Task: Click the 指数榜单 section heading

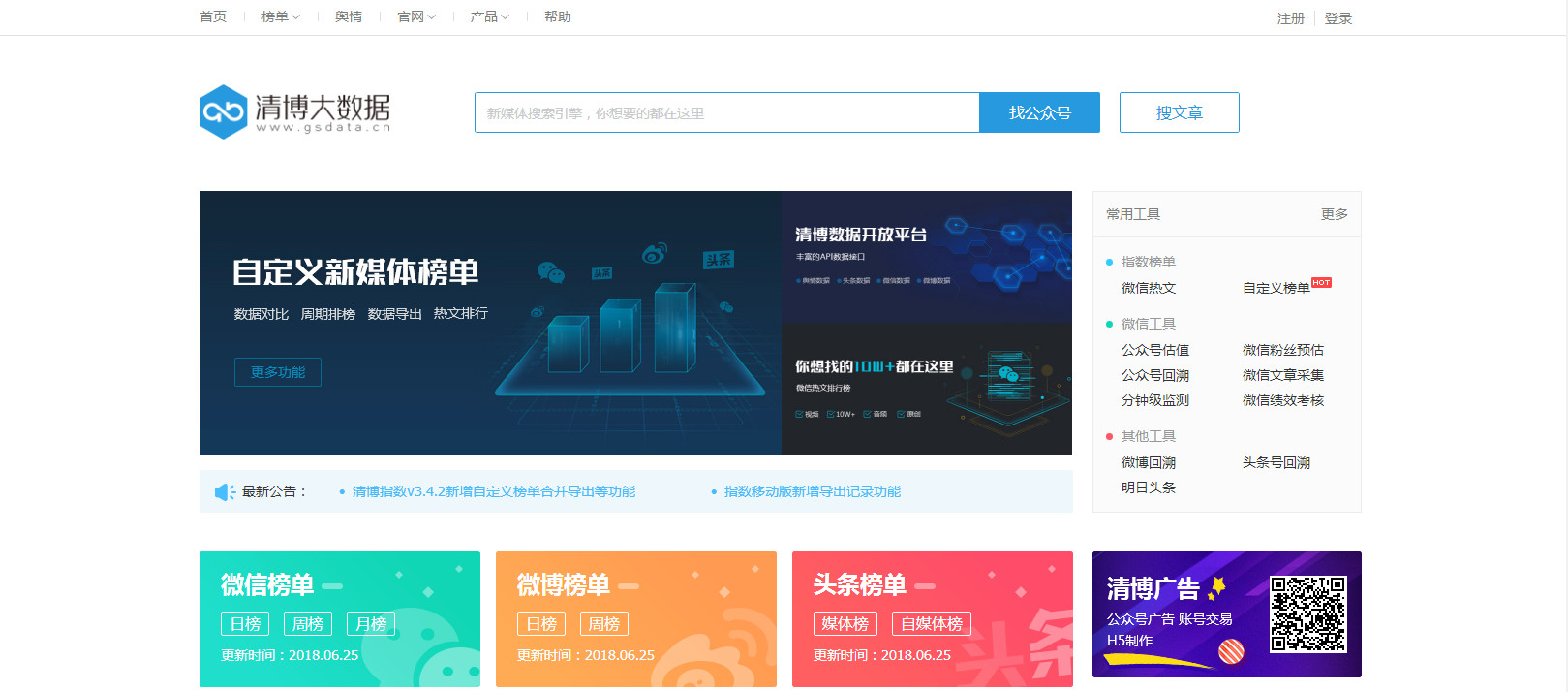Action: (x=1149, y=262)
